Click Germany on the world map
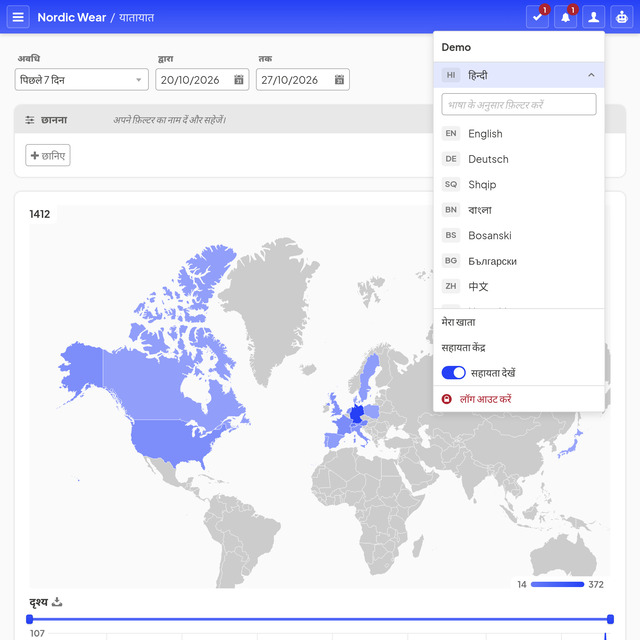Viewport: 640px width, 640px height. point(357,413)
